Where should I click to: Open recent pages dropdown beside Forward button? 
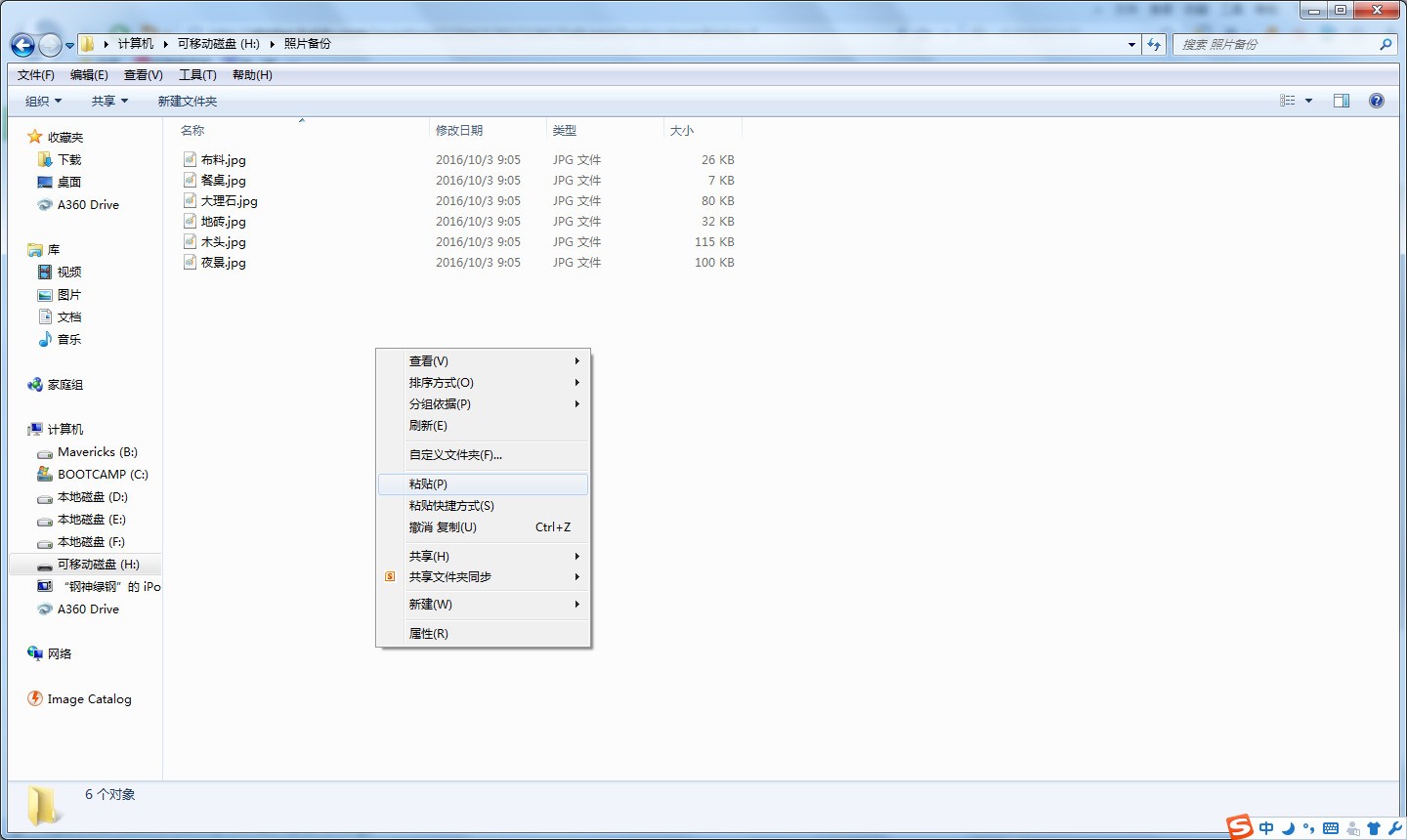point(69,46)
